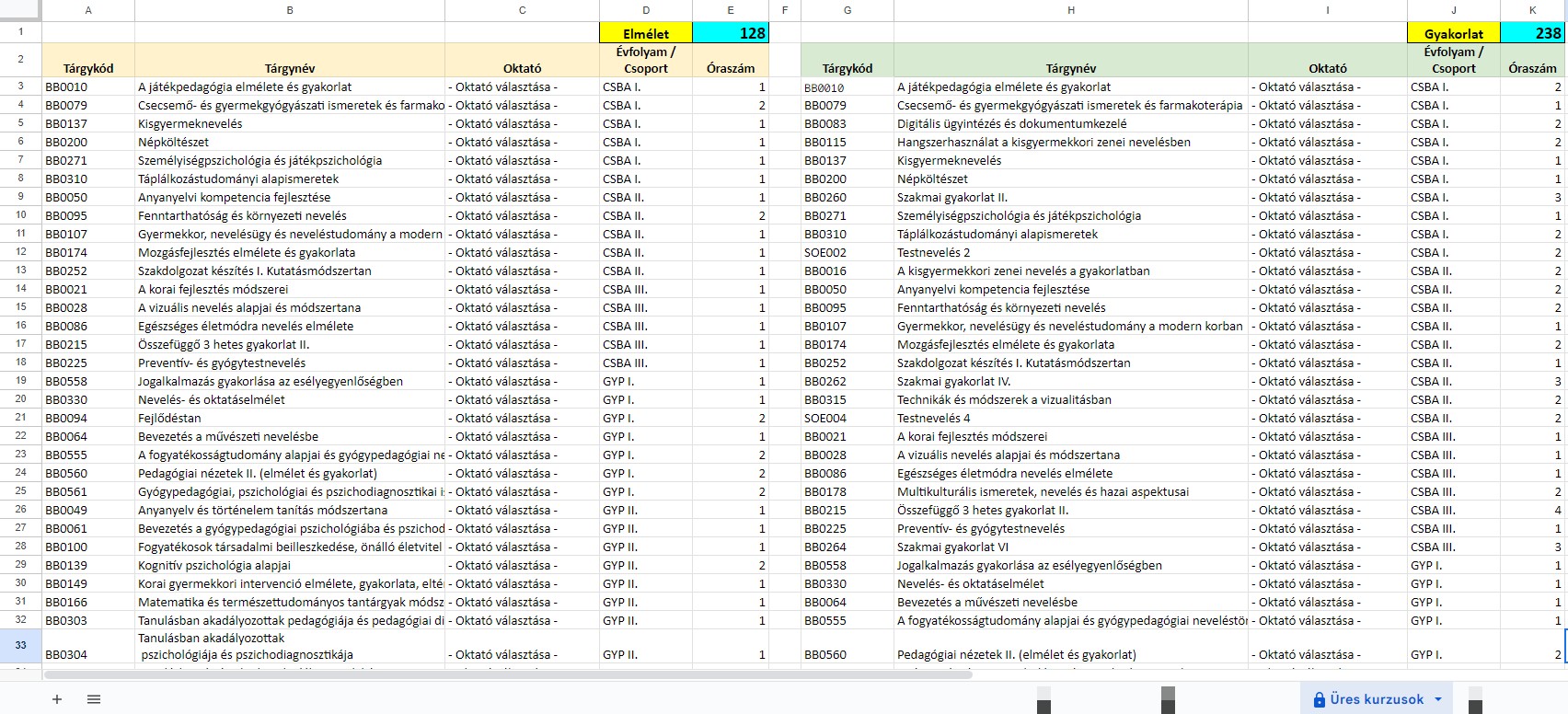Click the Szakmai gyakorlat II. cell
The height and width of the screenshot is (714, 1568).
click(1071, 197)
